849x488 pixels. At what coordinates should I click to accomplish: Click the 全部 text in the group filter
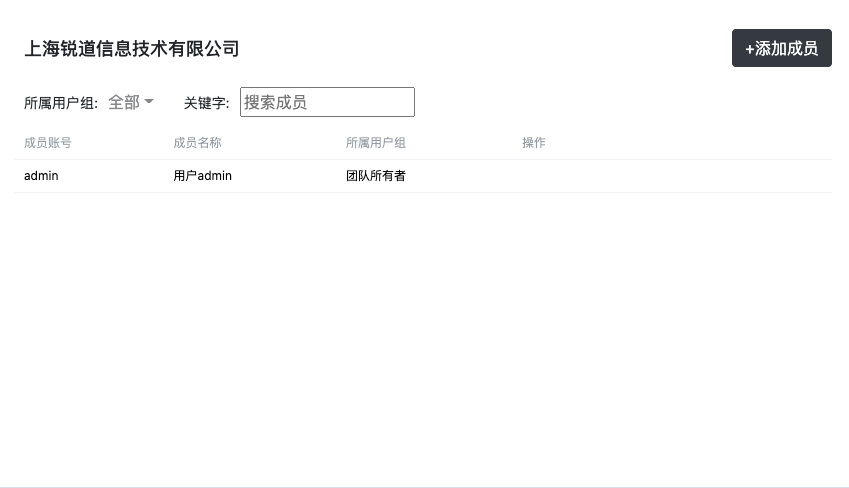tap(123, 102)
